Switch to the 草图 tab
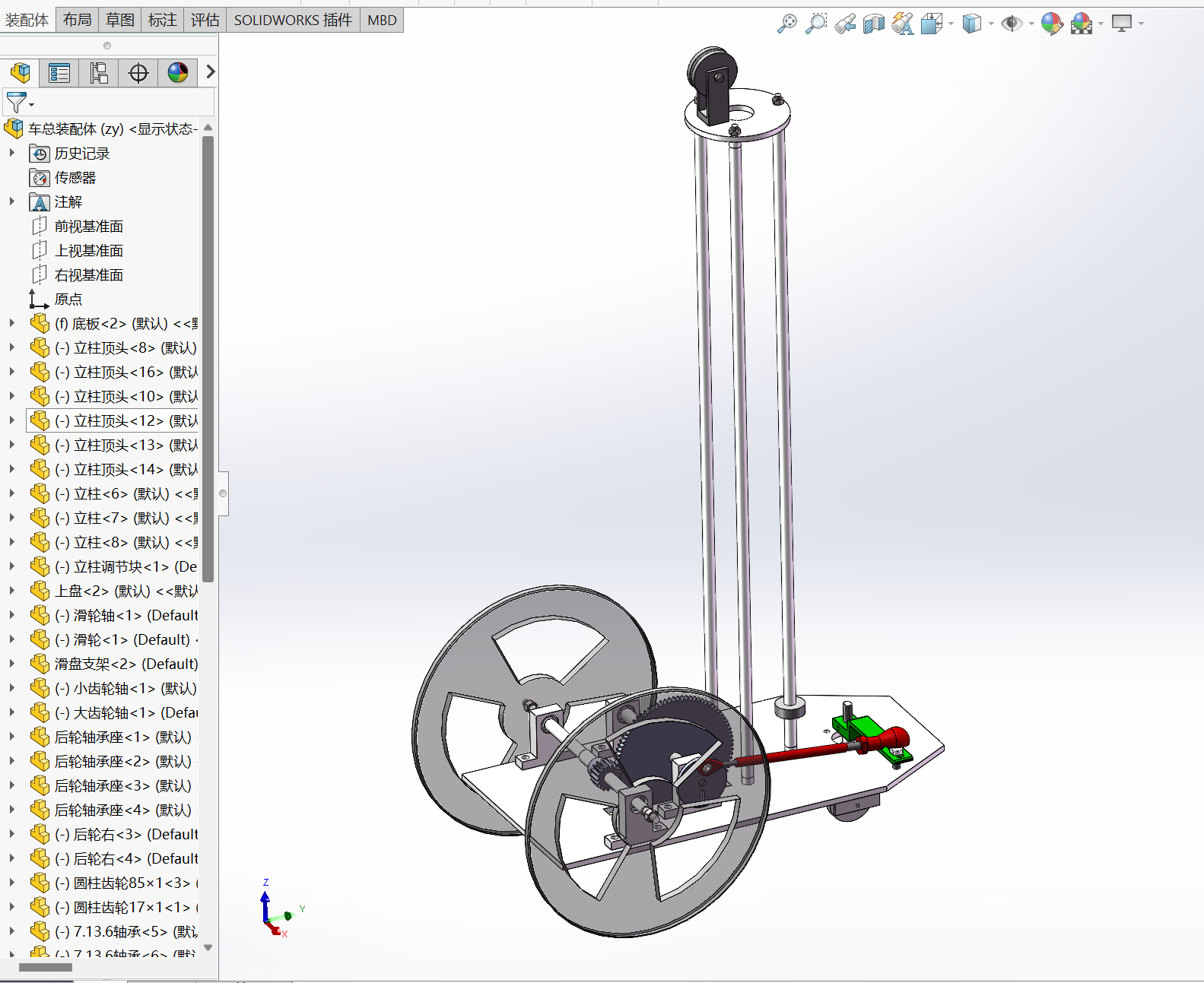The width and height of the screenshot is (1204, 983). (120, 20)
